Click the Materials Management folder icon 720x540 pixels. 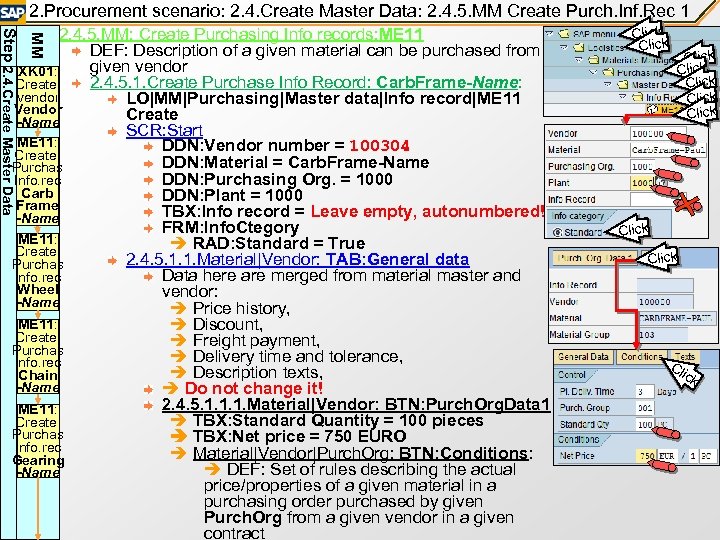594,60
